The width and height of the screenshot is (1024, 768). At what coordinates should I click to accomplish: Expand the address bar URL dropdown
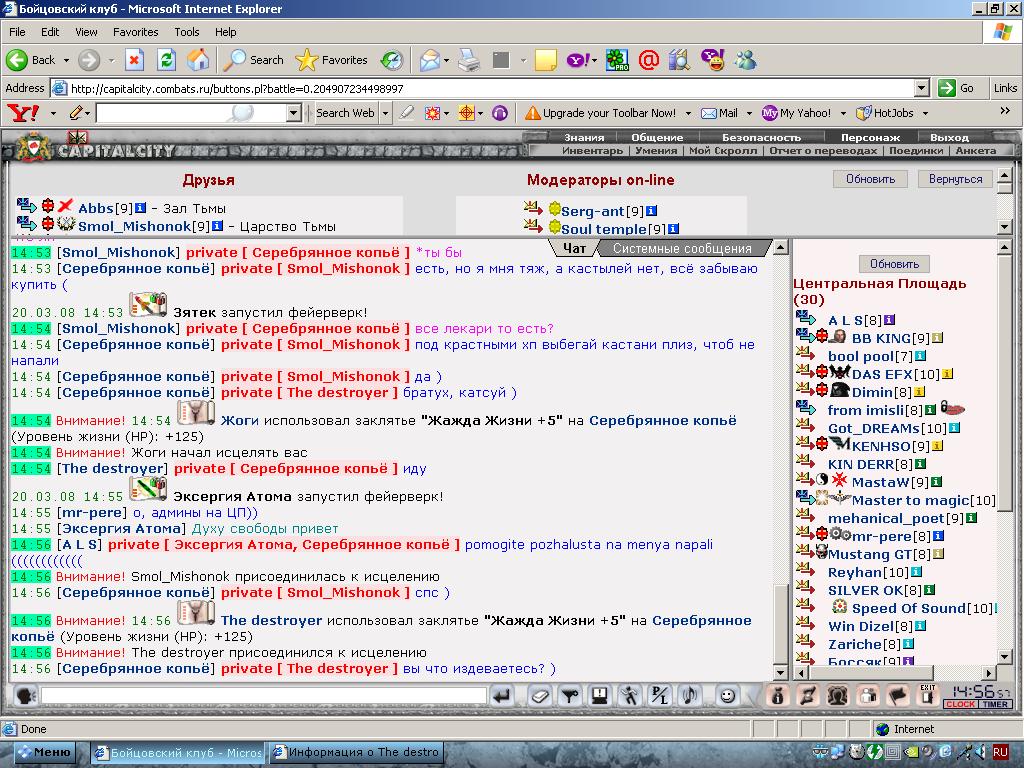(x=921, y=88)
